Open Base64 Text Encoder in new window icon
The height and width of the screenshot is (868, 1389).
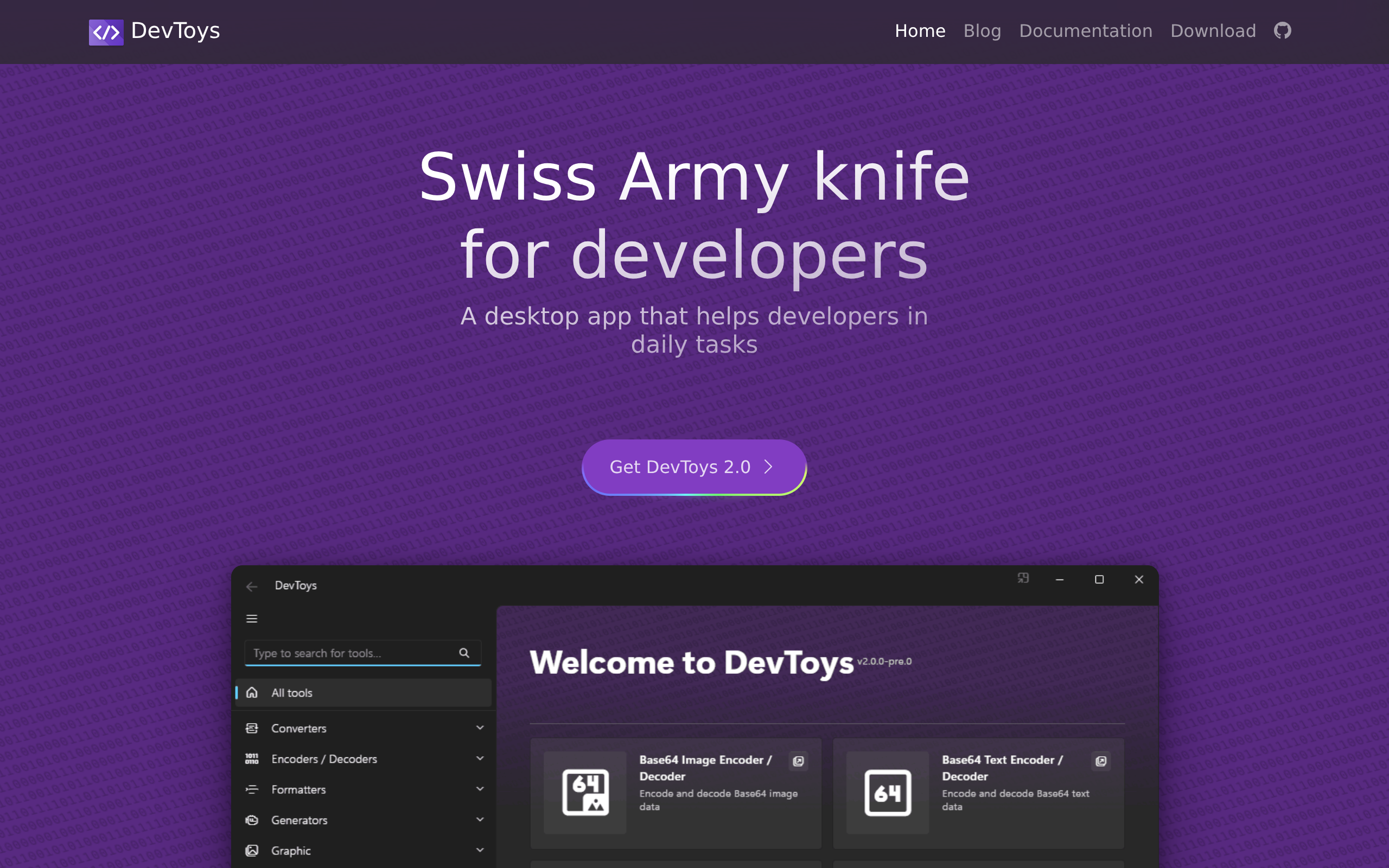[1100, 761]
